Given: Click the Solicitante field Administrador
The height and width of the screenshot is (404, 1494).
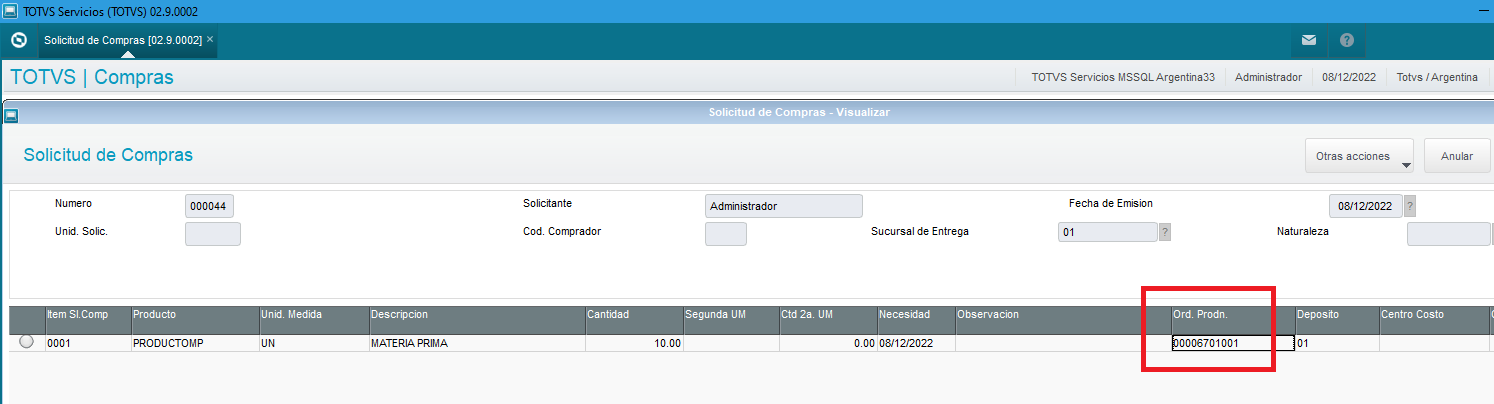Looking at the screenshot, I should tap(784, 206).
